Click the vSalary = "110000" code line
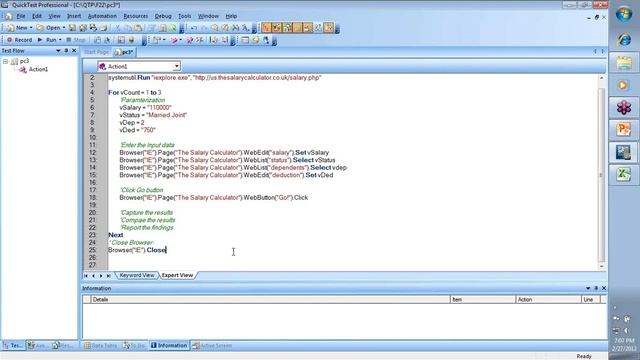The height and width of the screenshot is (360, 640). pos(145,108)
